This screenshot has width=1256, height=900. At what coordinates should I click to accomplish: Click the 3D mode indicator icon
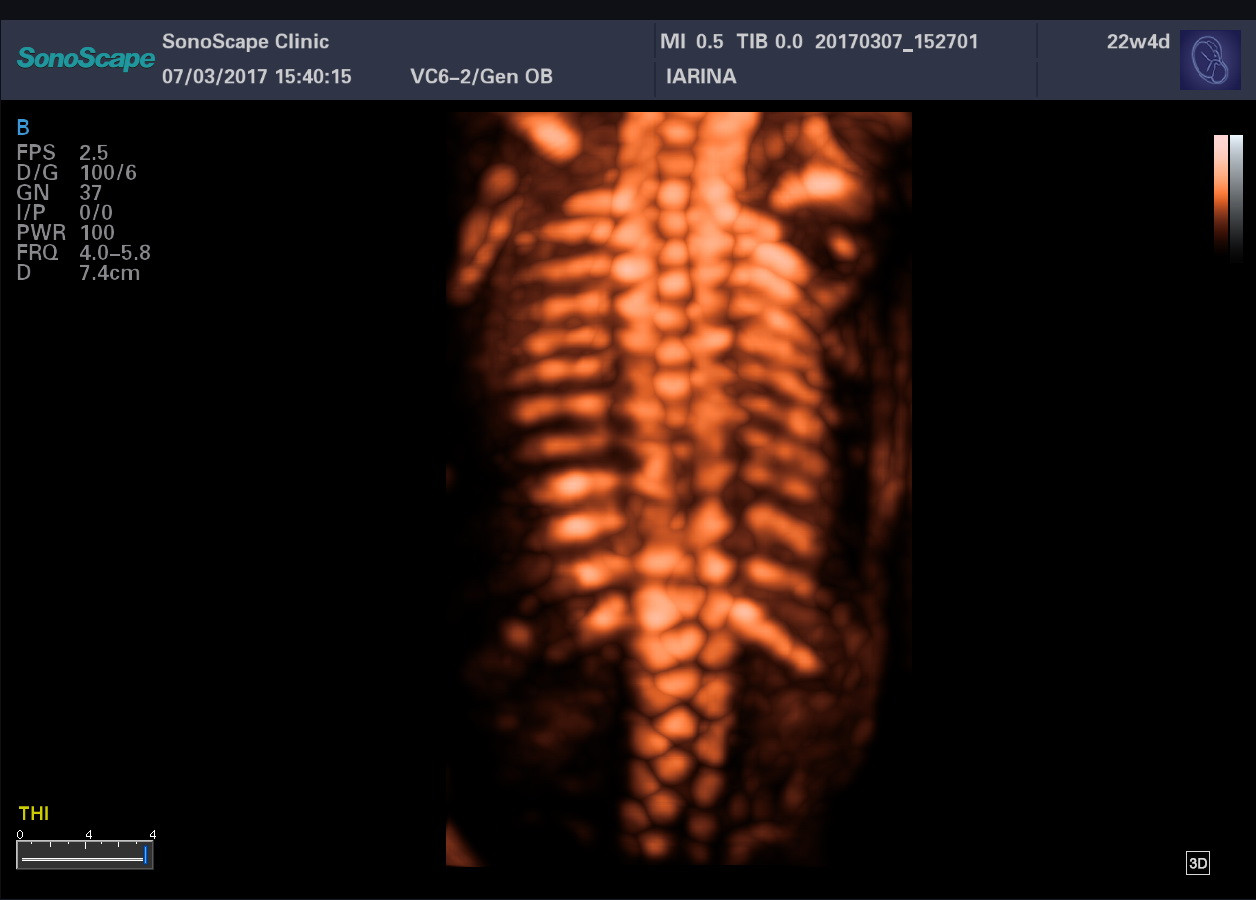click(x=1197, y=864)
